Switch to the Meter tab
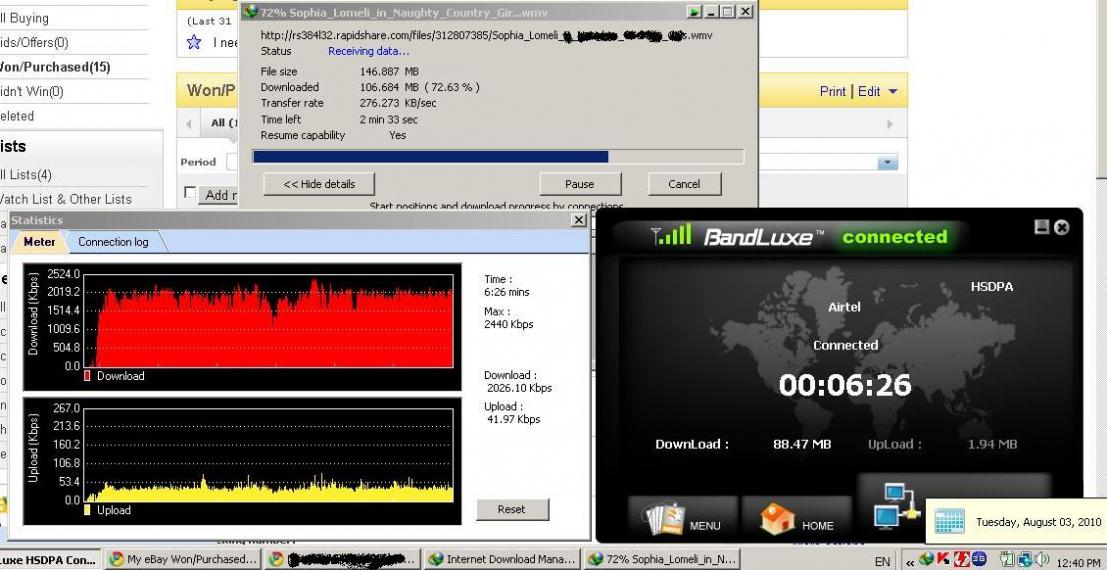This screenshot has height=570, width=1107. (x=40, y=242)
